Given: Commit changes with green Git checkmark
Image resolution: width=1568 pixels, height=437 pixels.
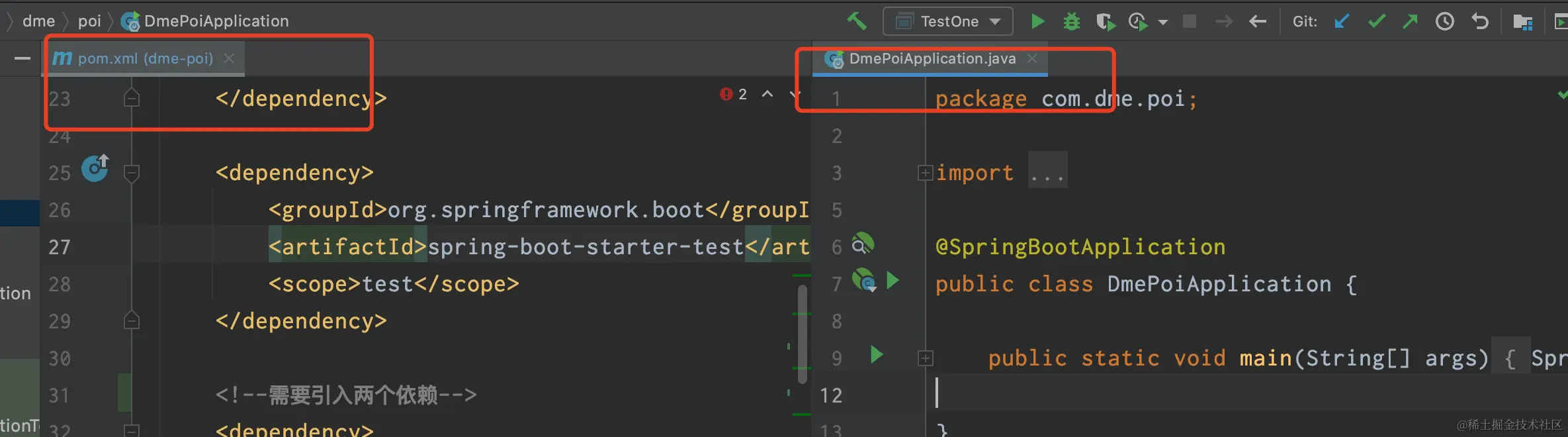Looking at the screenshot, I should pos(1377,22).
